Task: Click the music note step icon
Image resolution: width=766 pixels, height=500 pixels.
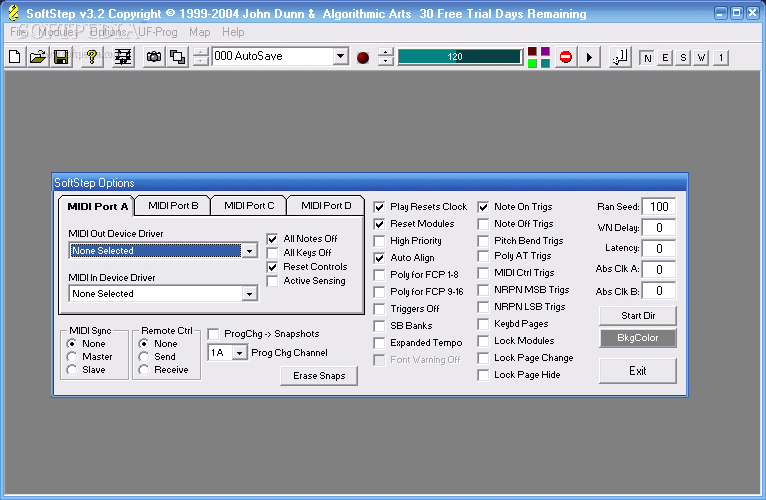Action: coord(620,57)
